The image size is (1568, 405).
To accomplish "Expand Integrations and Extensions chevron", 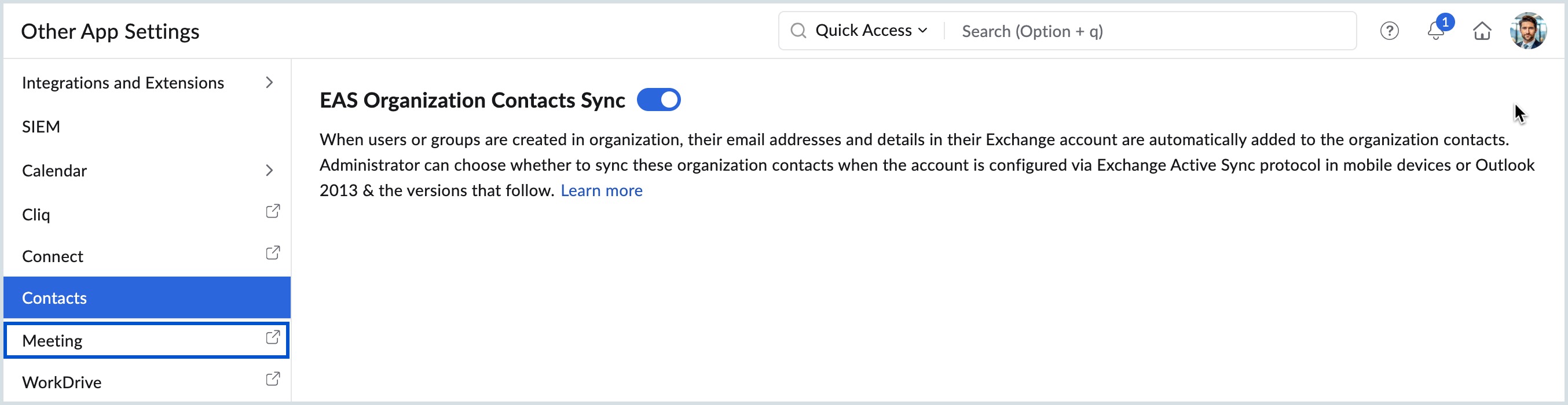I will click(269, 83).
